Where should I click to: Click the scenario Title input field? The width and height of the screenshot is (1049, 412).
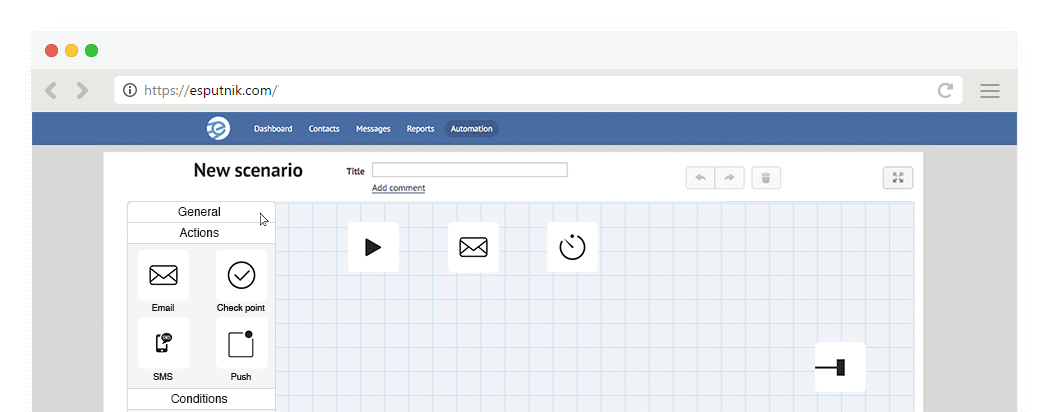click(x=469, y=170)
